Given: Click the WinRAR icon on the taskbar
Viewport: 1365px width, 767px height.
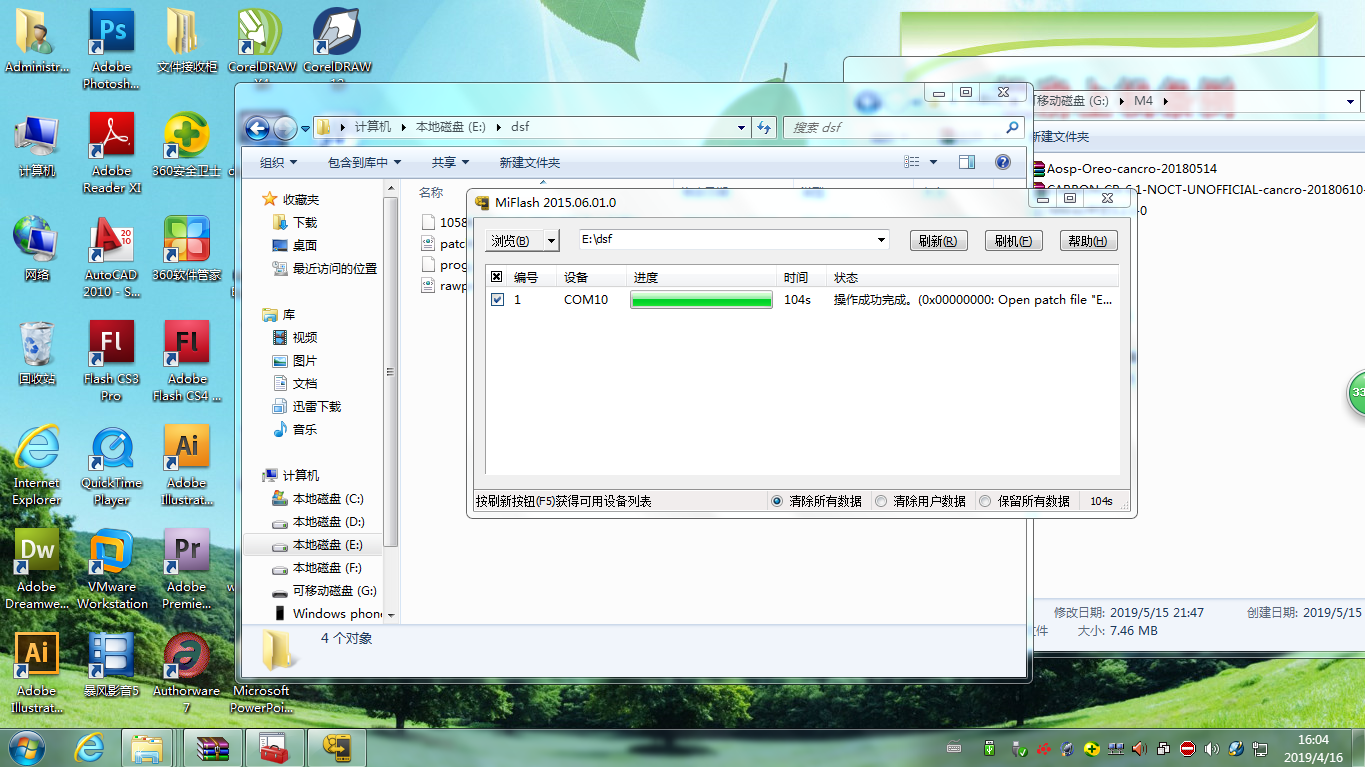Looking at the screenshot, I should click(214, 747).
